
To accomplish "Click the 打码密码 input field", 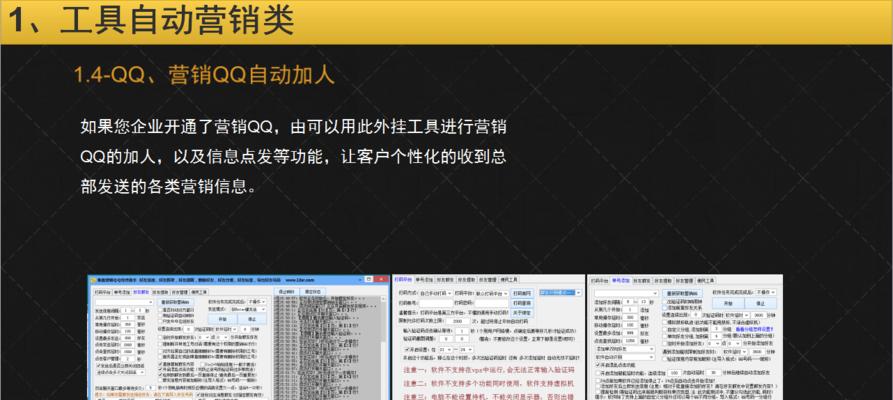I will click(x=491, y=303).
